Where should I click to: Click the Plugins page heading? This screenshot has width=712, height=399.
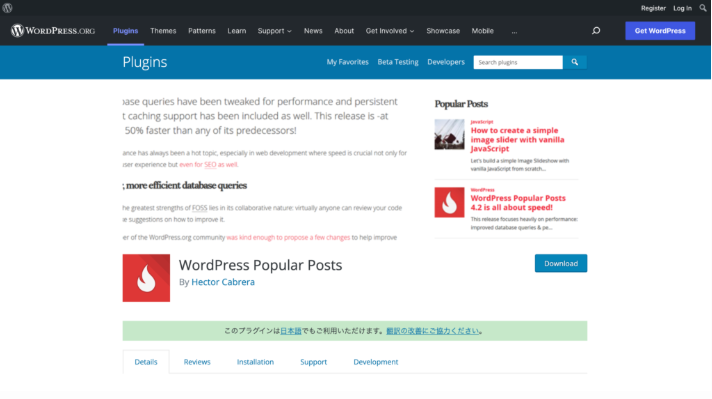145,62
